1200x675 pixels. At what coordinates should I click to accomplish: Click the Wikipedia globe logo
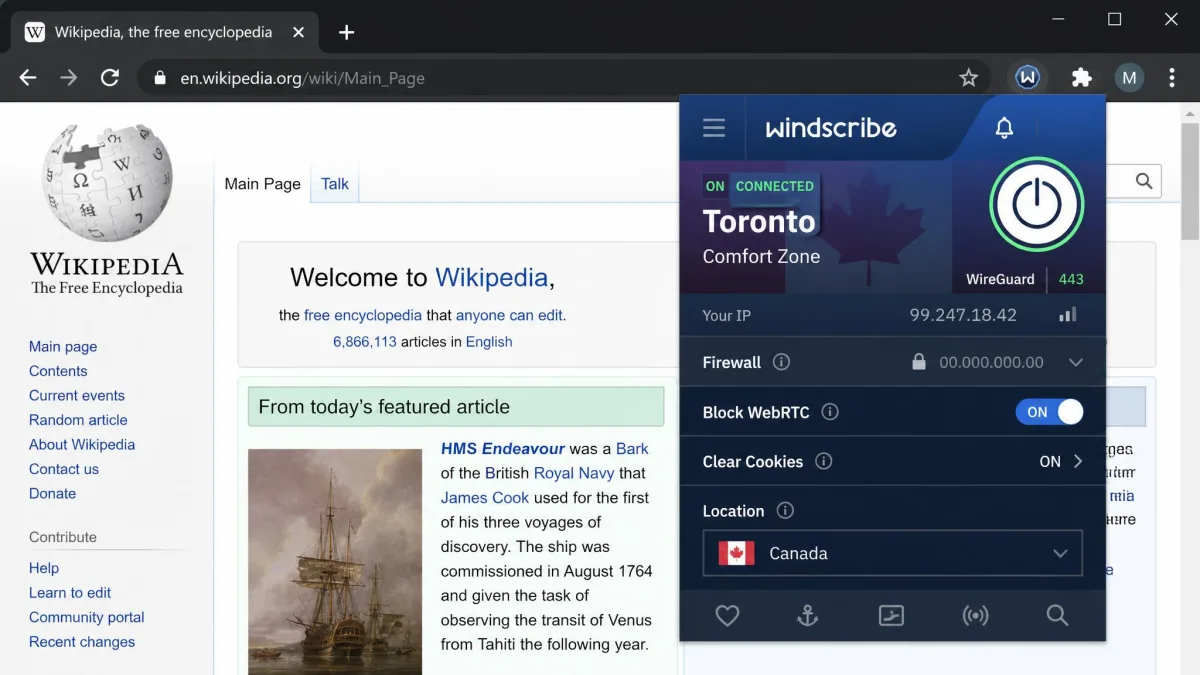[107, 183]
